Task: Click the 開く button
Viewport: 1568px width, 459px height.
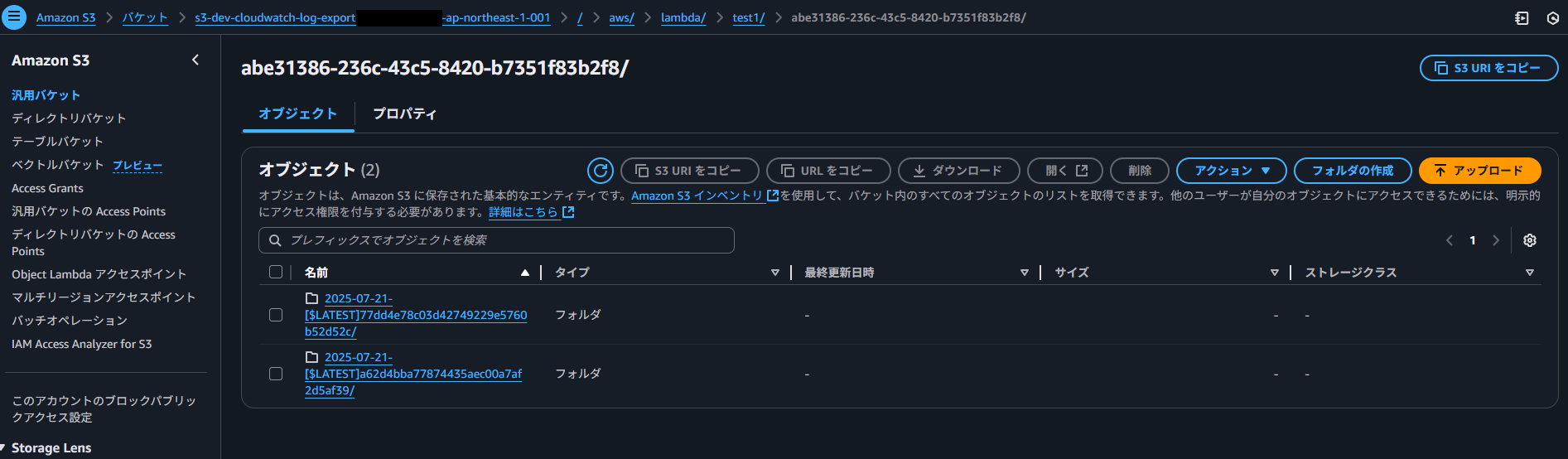Action: click(1065, 171)
